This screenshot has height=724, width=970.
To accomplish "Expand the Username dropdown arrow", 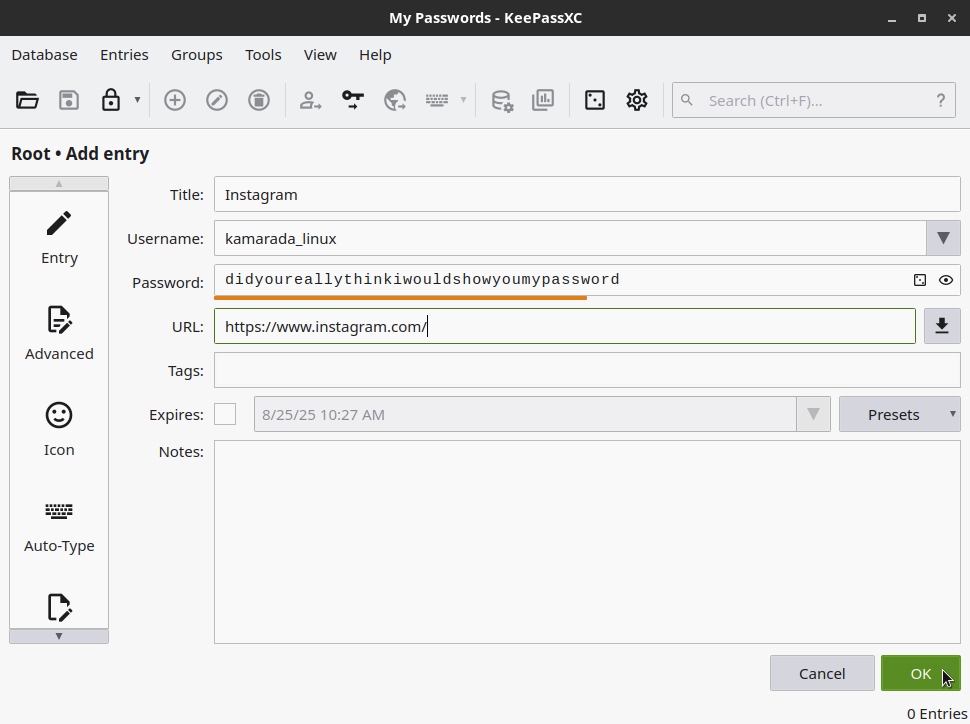I will pos(943,238).
